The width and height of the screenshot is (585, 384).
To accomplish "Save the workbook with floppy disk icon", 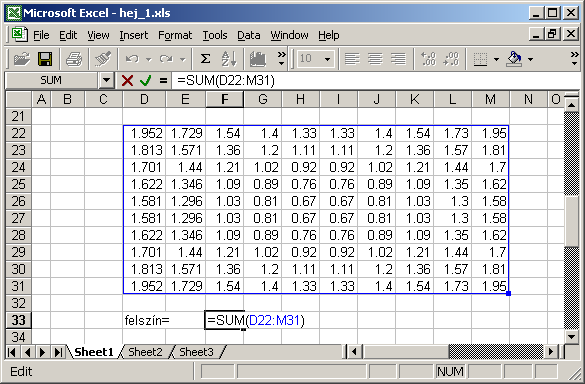I will coord(45,59).
